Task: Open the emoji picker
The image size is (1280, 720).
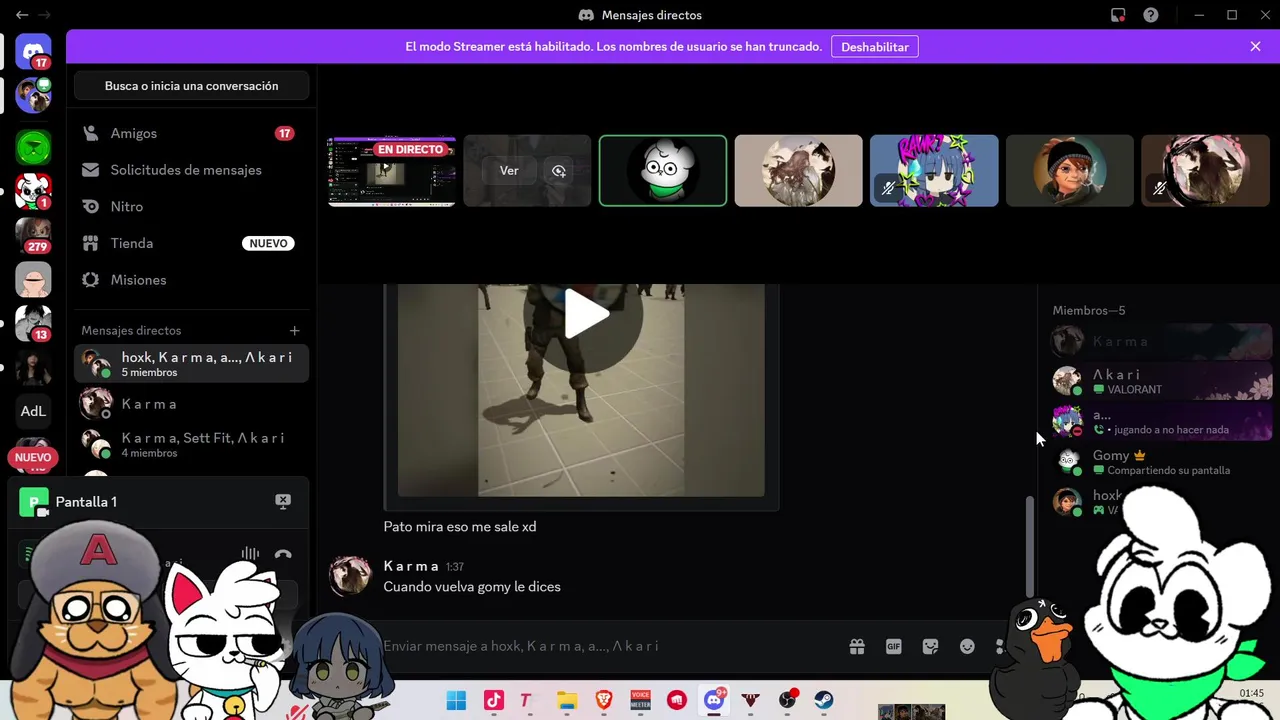Action: point(967,647)
